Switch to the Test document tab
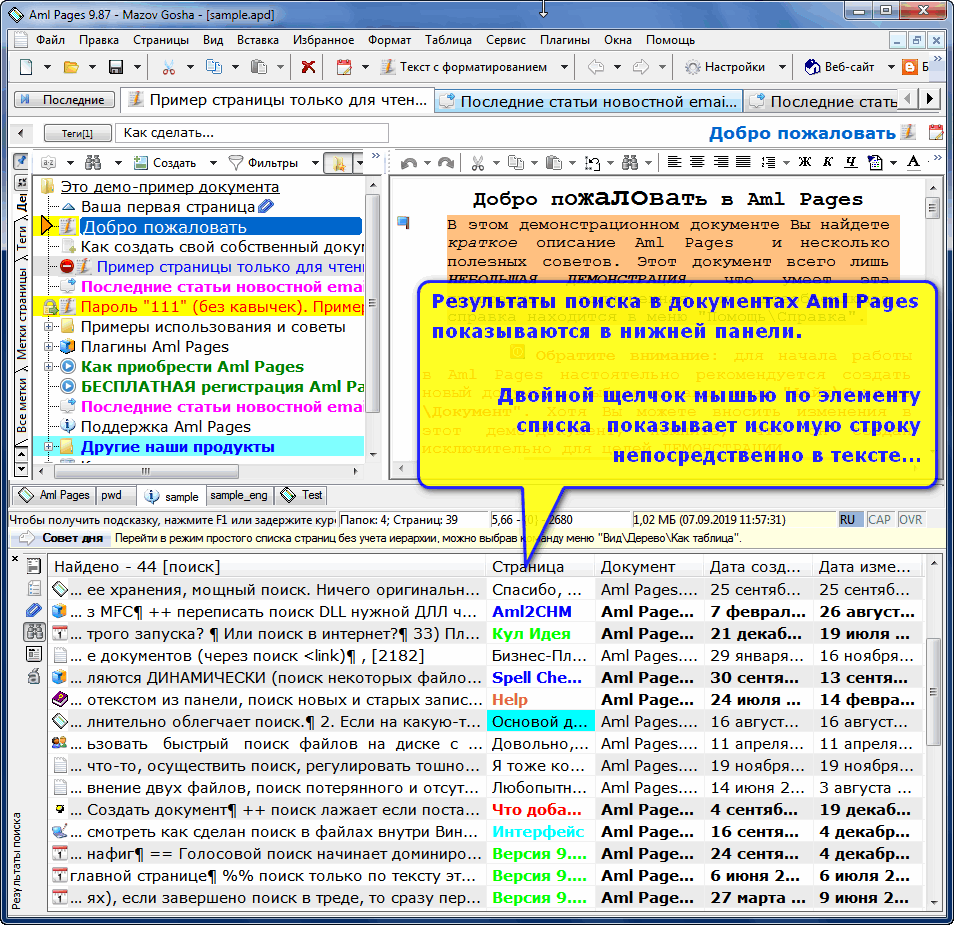Viewport: 954px width, 925px height. 302,495
